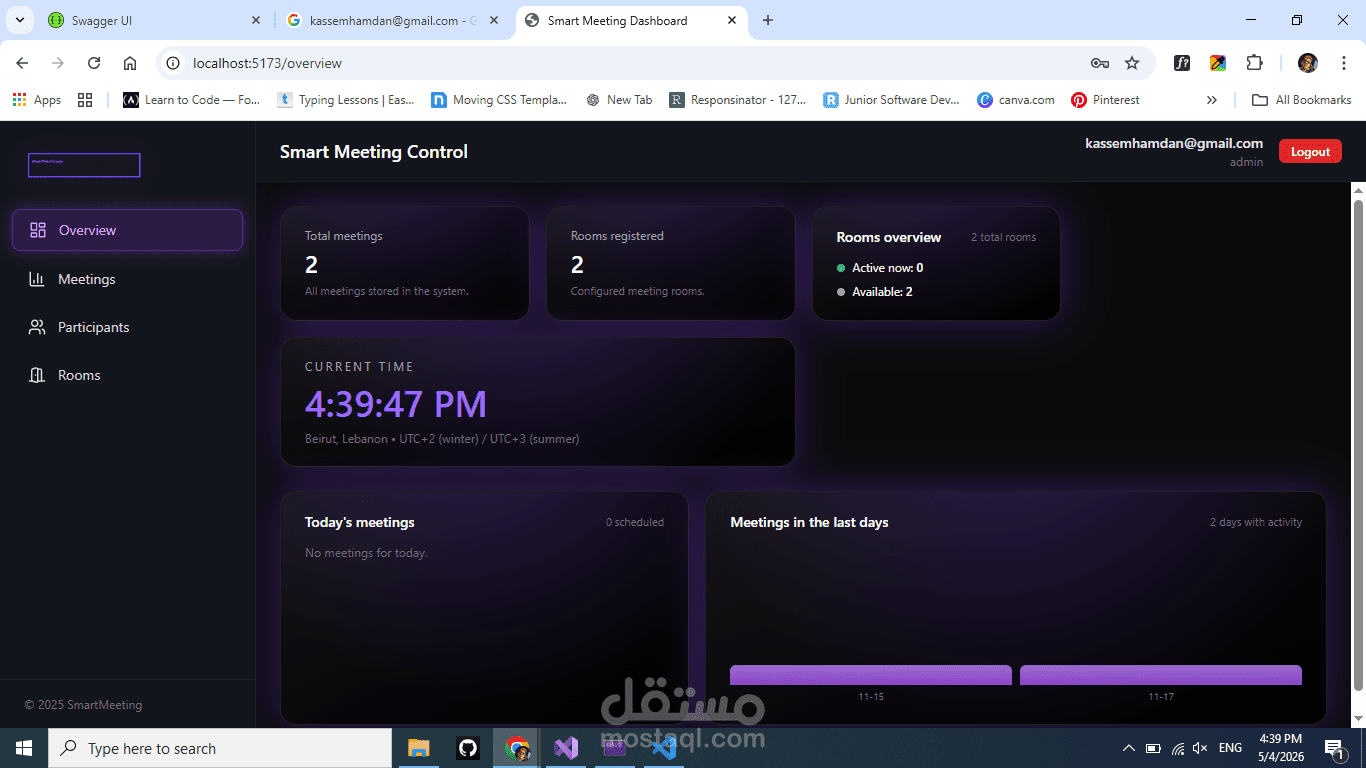
Task: Click the 11-17 bar in the chart
Action: [1161, 675]
